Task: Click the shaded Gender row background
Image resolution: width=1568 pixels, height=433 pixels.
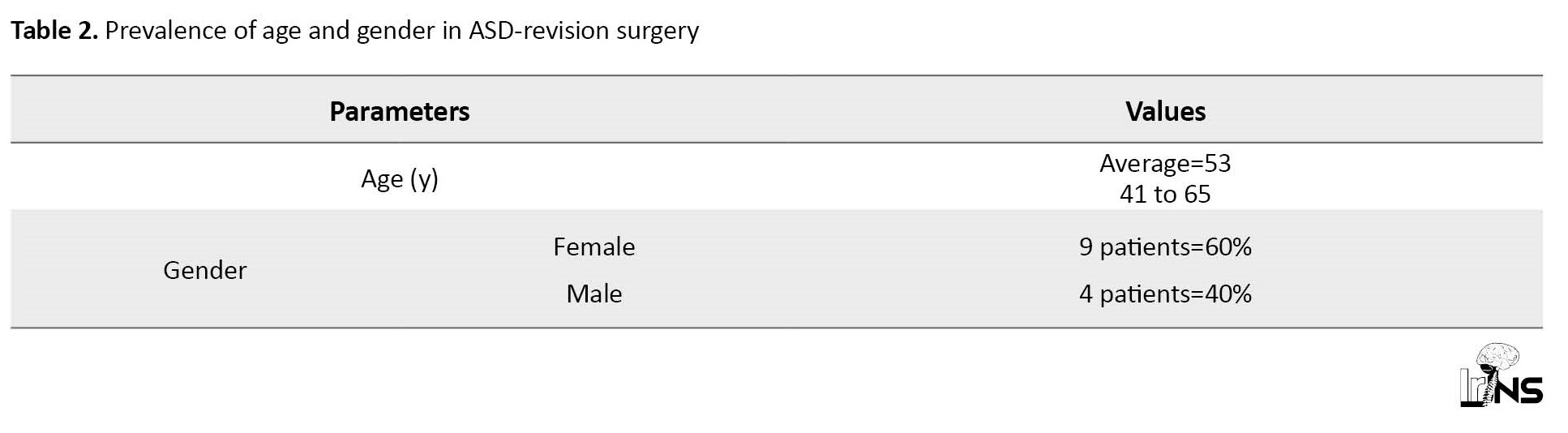Action: pos(776,269)
